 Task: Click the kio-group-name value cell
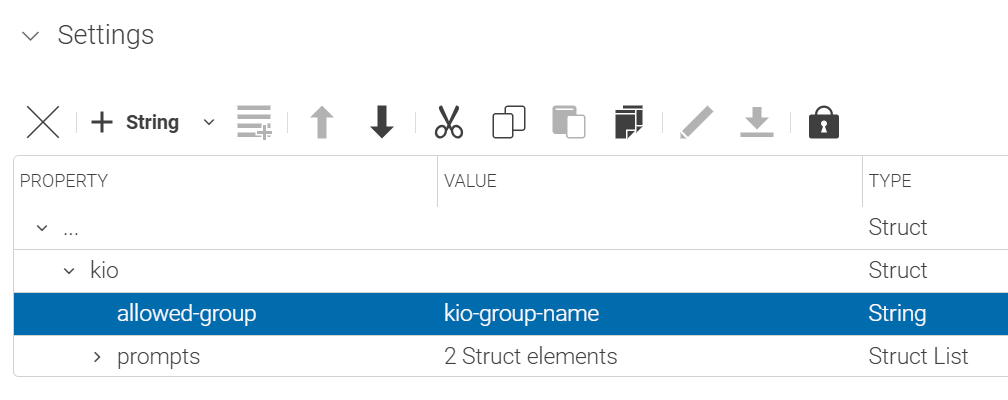pyautogui.click(x=521, y=314)
